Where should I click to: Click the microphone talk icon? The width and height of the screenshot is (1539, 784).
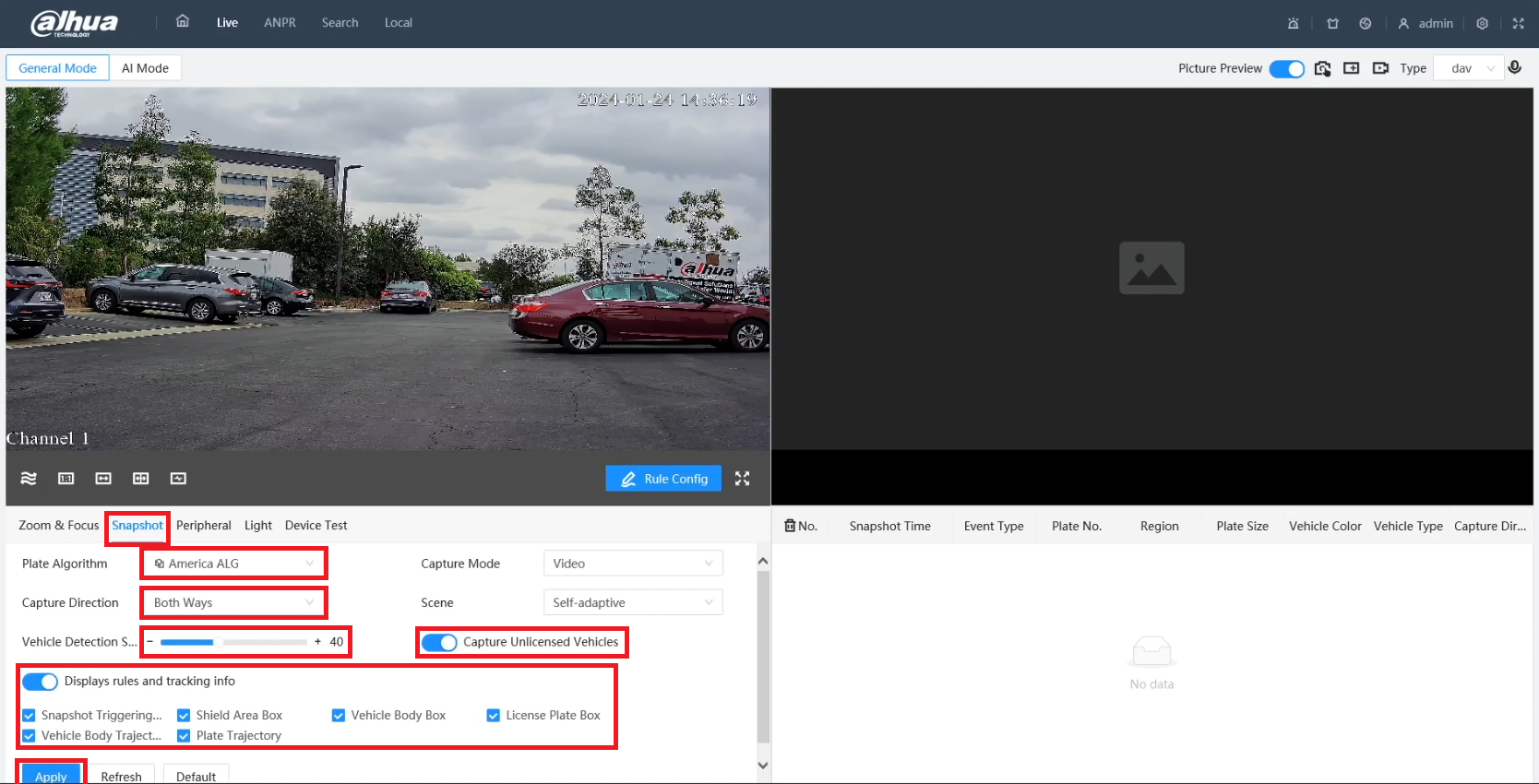pyautogui.click(x=1514, y=67)
